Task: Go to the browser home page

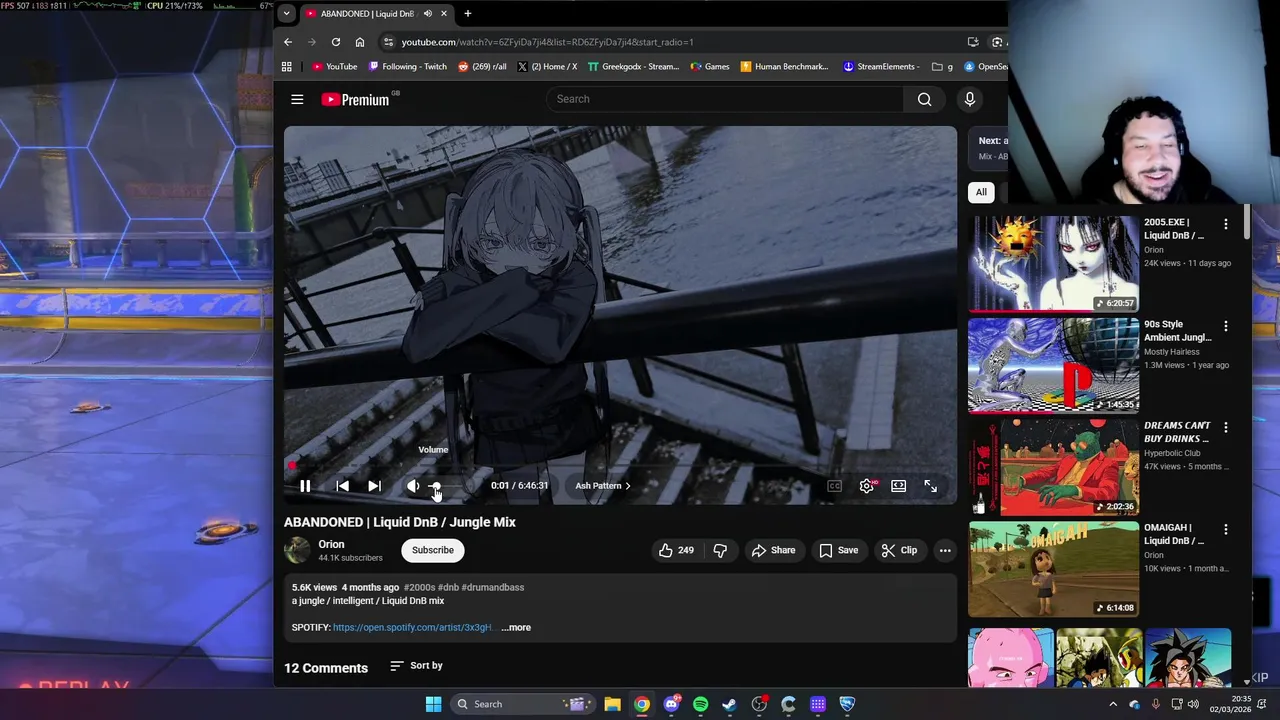Action: pyautogui.click(x=360, y=42)
